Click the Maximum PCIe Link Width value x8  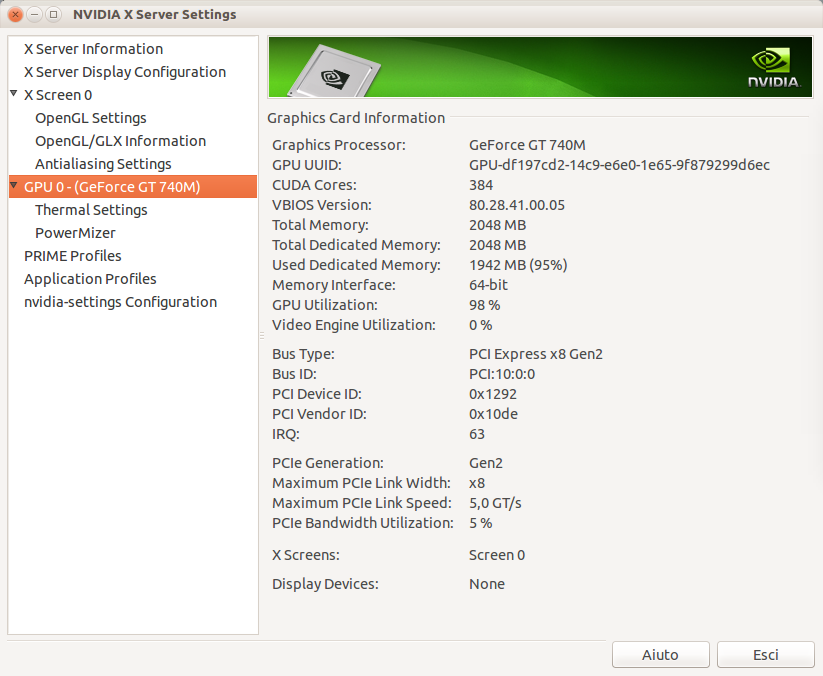477,483
